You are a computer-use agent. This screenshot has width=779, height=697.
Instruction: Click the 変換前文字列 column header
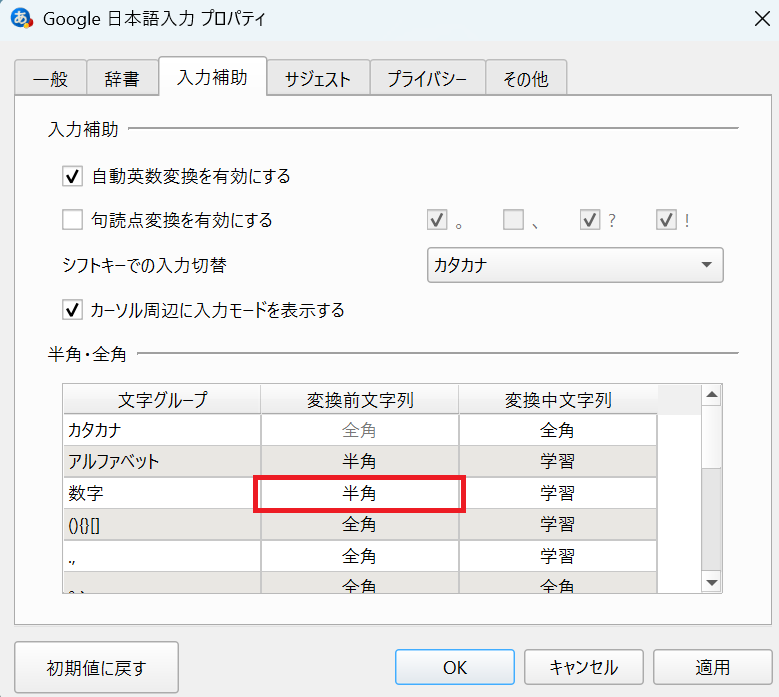pos(360,399)
